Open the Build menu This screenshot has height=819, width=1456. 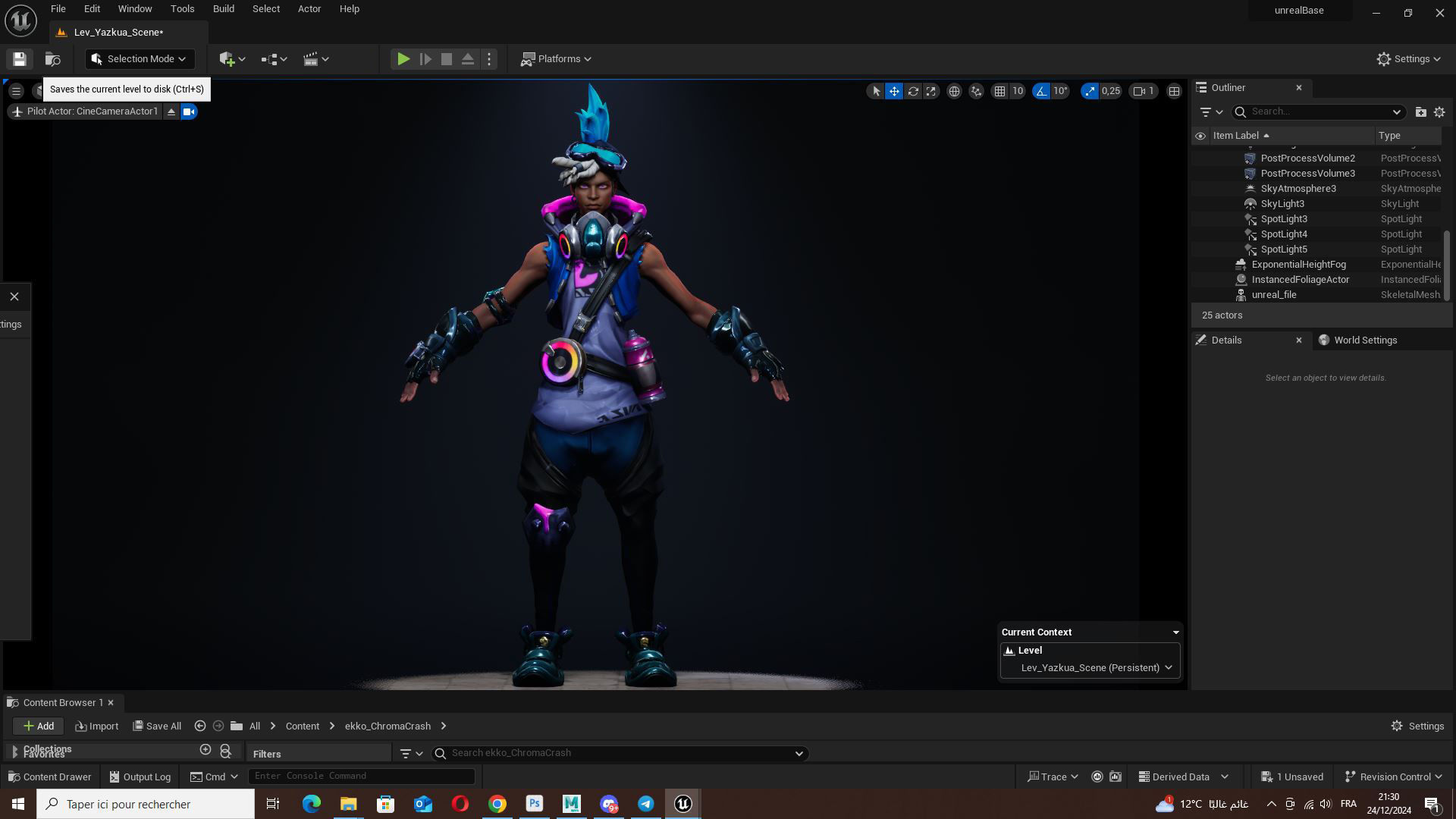(x=224, y=9)
